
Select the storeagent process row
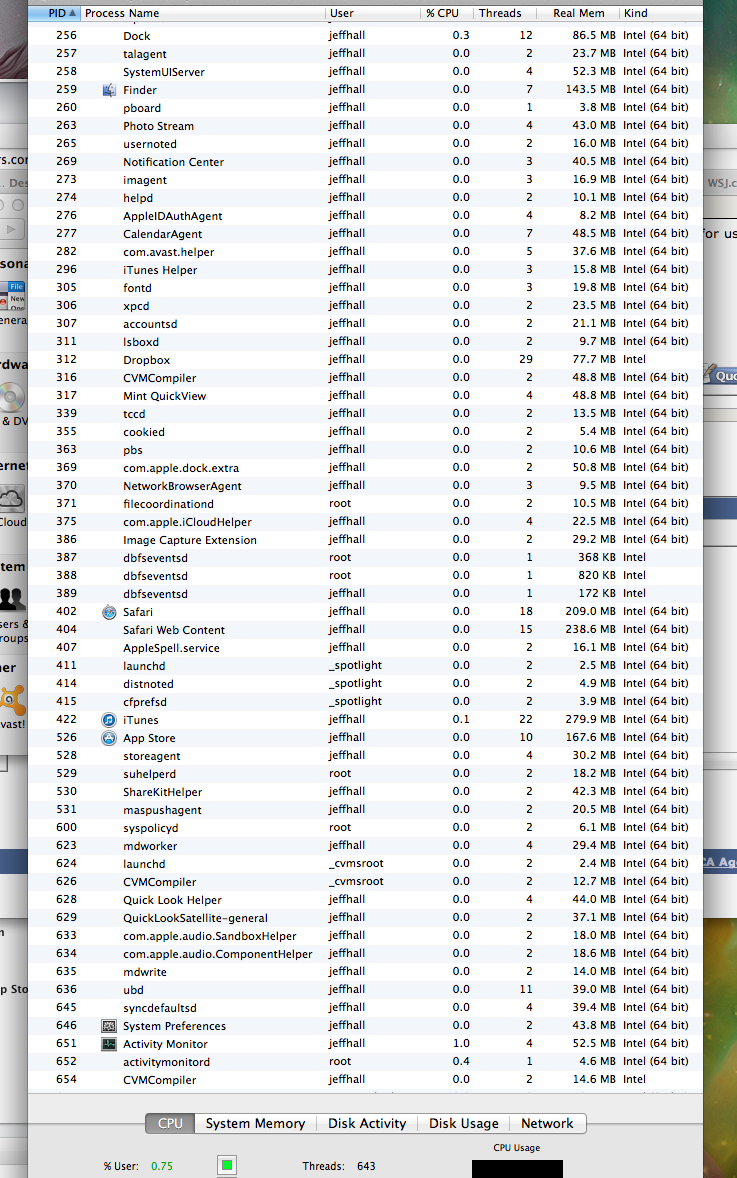point(365,756)
